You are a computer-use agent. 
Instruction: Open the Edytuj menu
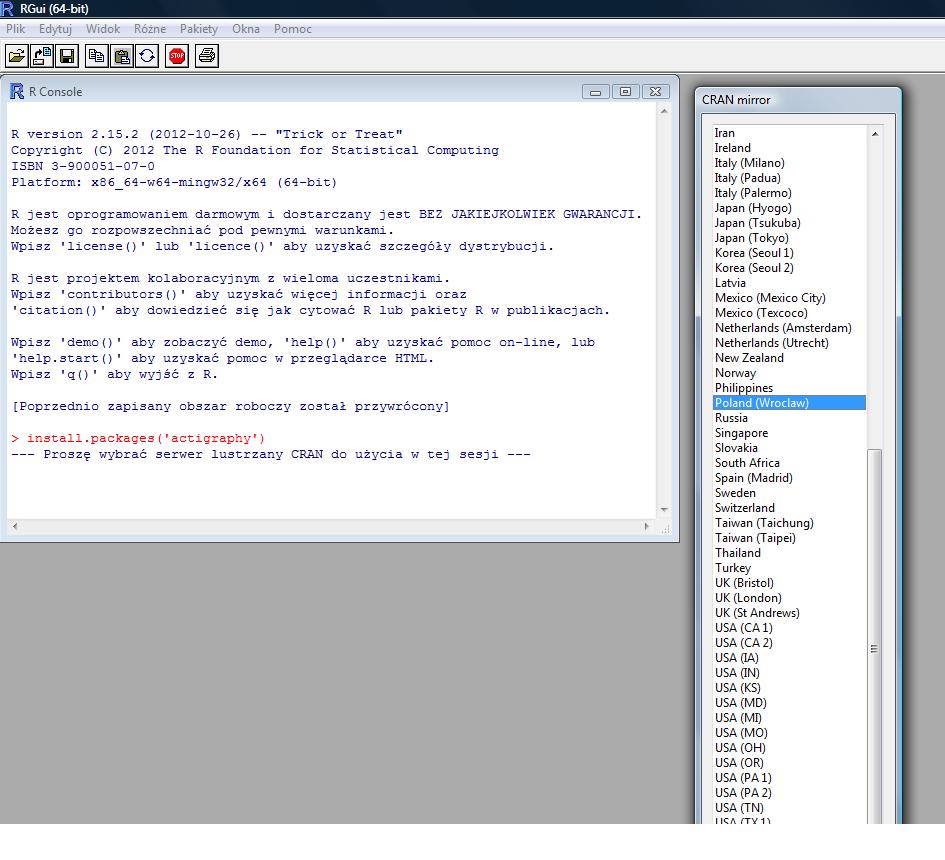point(55,29)
